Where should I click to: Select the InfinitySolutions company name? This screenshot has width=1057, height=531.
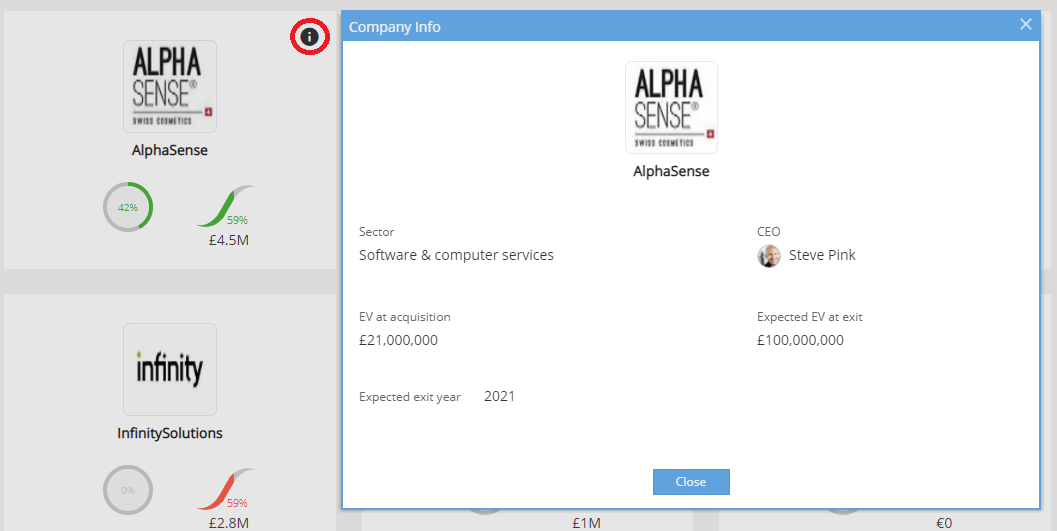170,433
